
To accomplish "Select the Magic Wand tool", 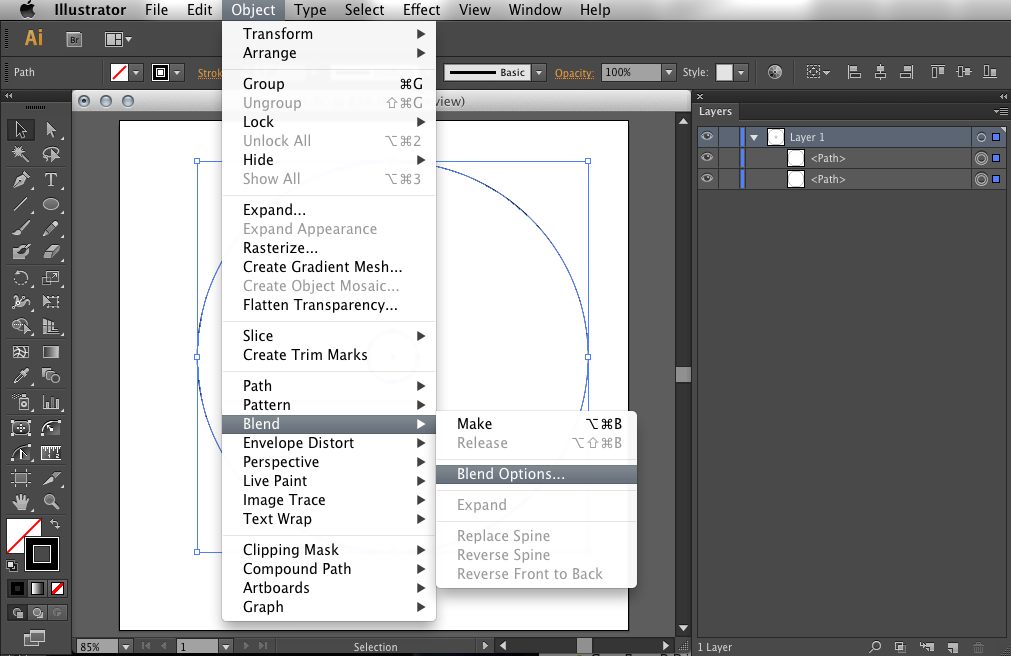I will 21,154.
